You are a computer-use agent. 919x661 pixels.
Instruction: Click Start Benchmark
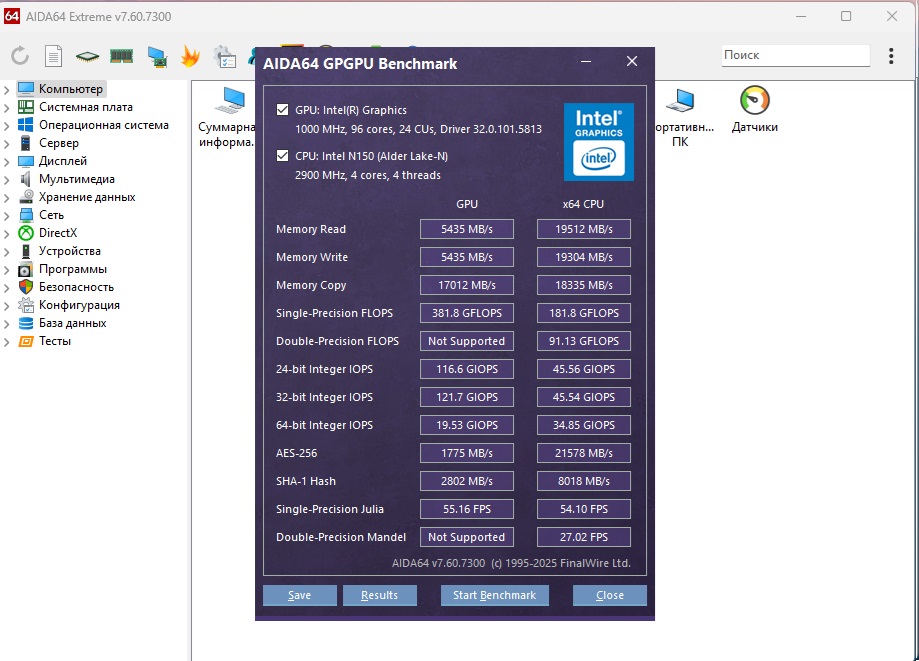[495, 595]
